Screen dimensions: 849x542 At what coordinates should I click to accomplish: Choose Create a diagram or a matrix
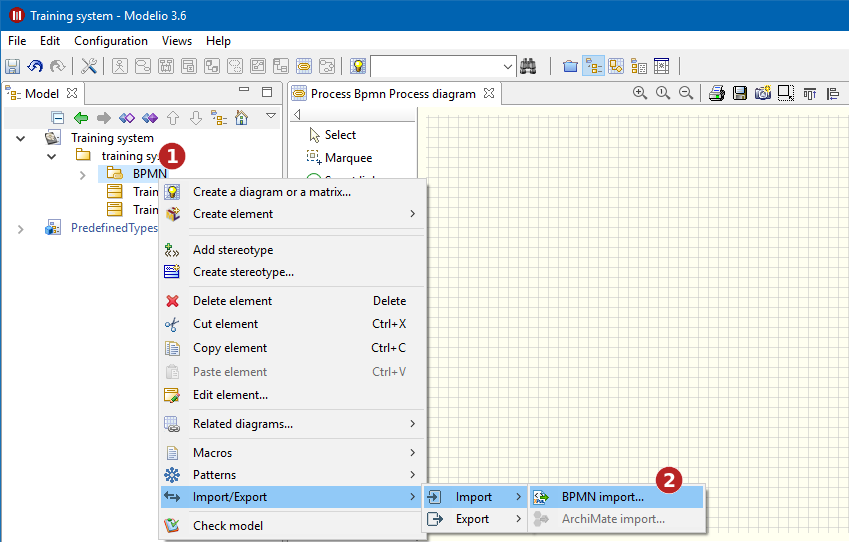coord(292,192)
